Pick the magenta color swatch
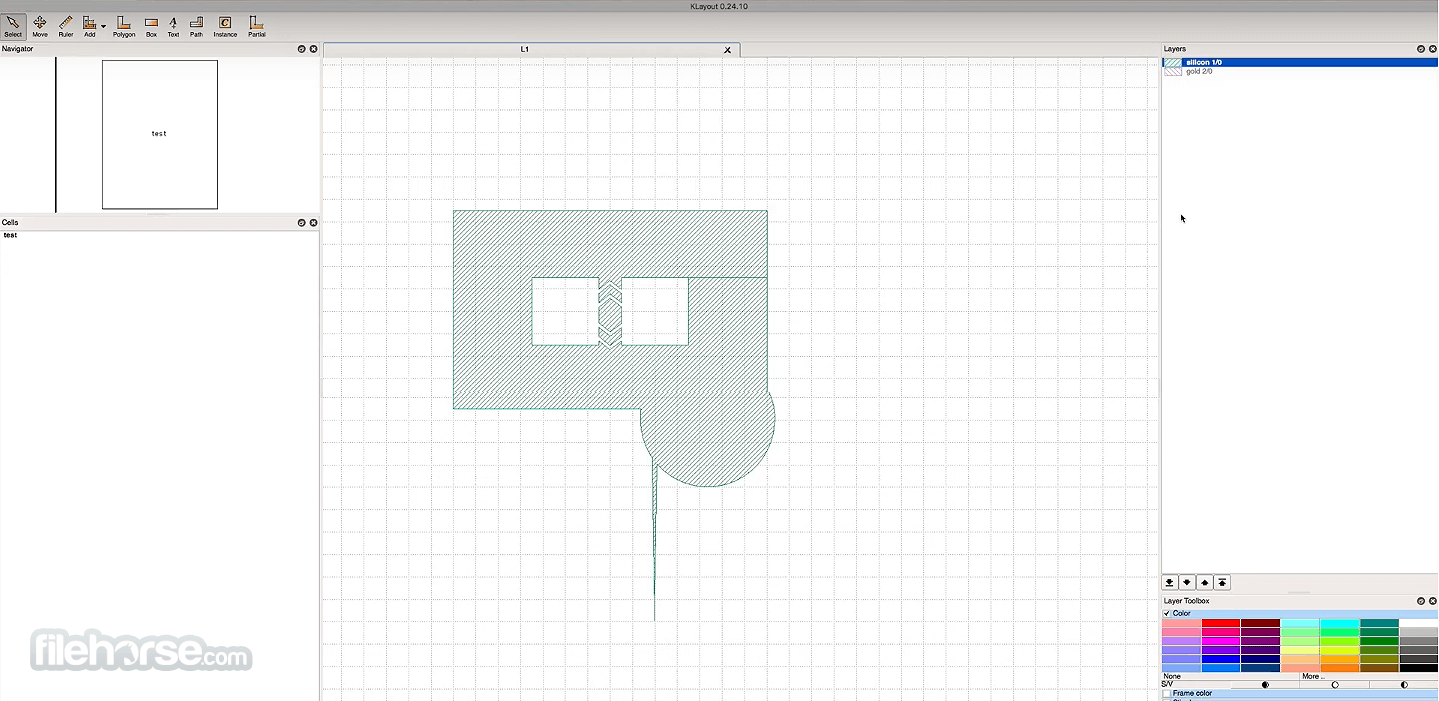 [1221, 641]
